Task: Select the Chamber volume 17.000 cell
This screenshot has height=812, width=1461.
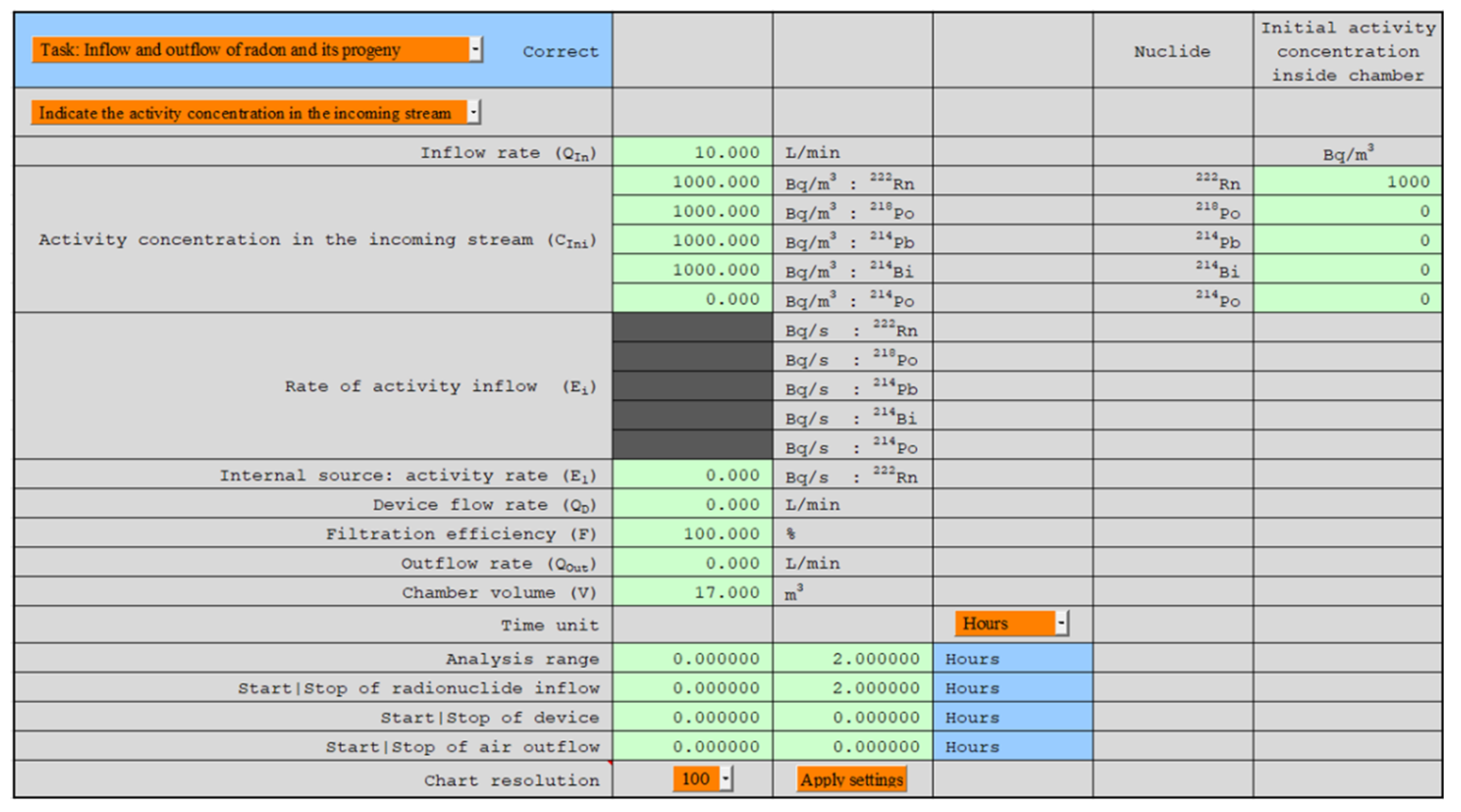Action: click(x=692, y=592)
